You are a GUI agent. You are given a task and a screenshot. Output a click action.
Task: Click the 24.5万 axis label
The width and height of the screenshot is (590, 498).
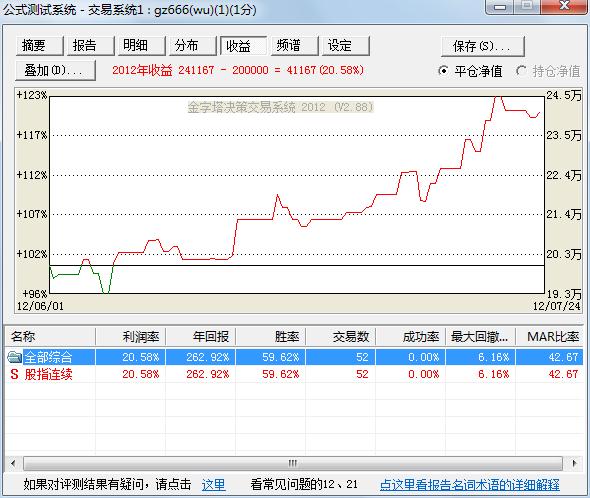click(564, 95)
